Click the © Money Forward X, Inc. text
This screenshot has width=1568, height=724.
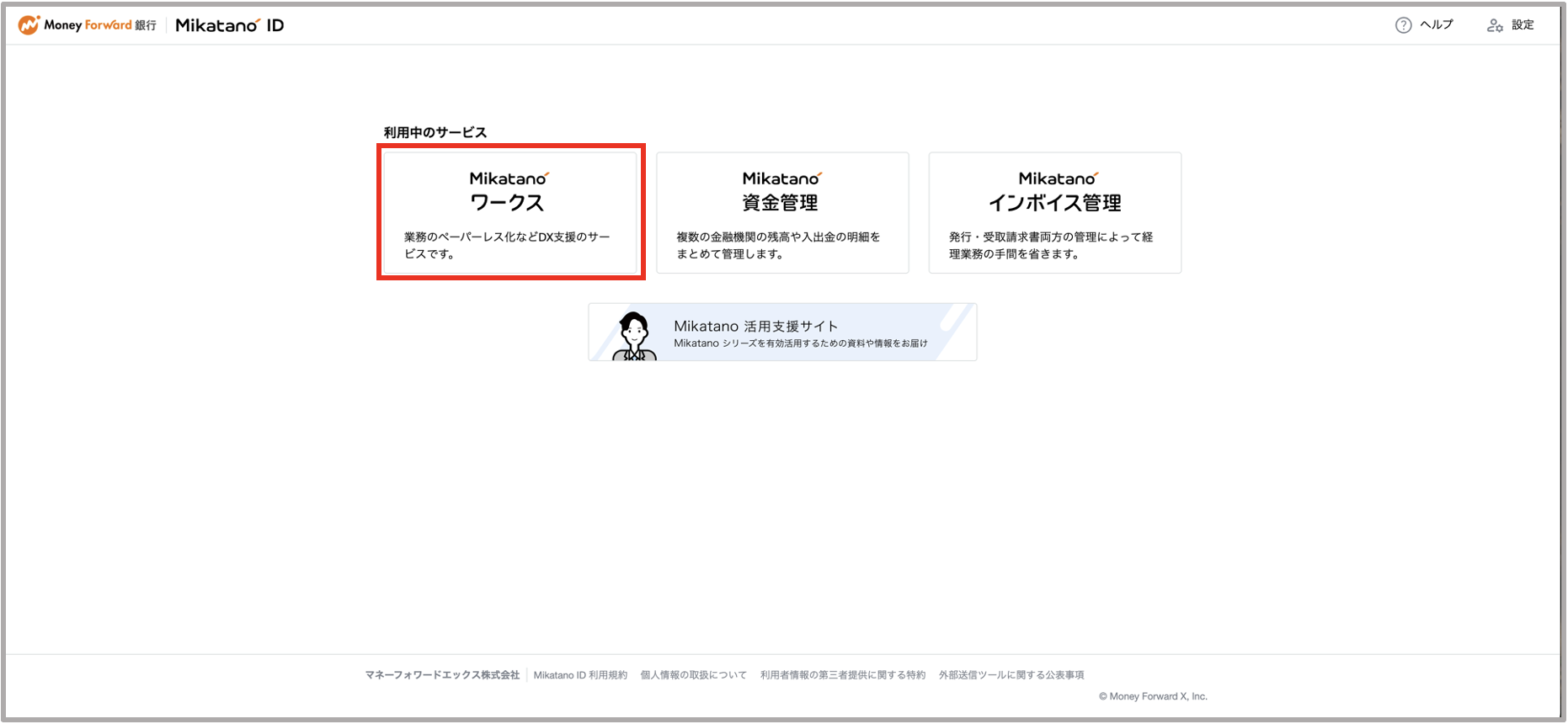pos(1153,696)
